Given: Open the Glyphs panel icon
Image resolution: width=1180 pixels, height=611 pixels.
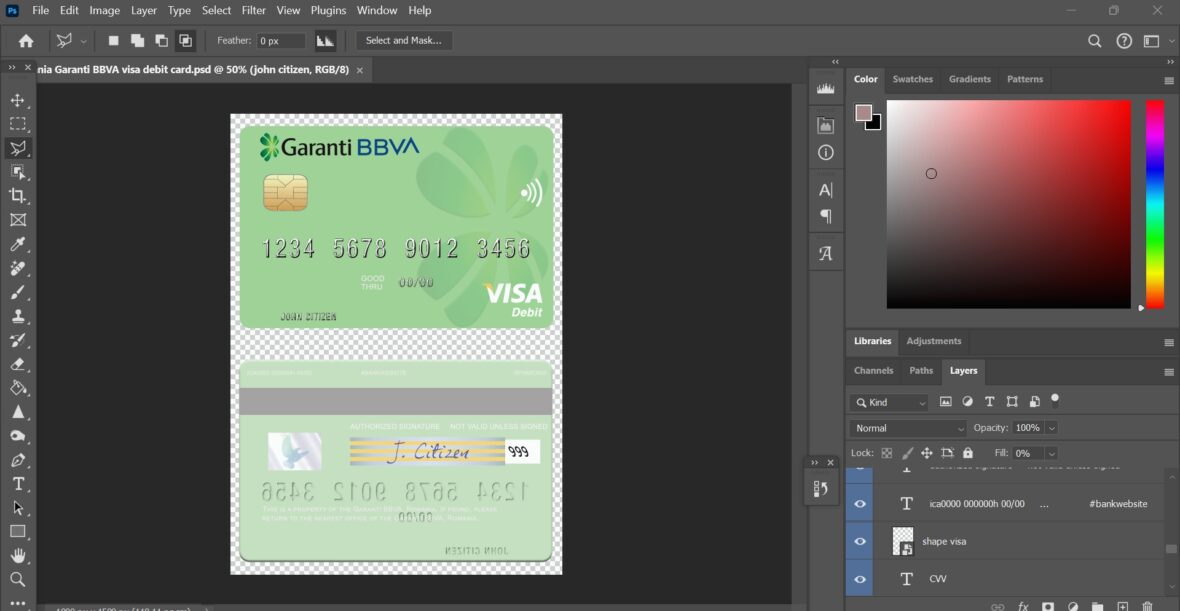Looking at the screenshot, I should [x=826, y=254].
